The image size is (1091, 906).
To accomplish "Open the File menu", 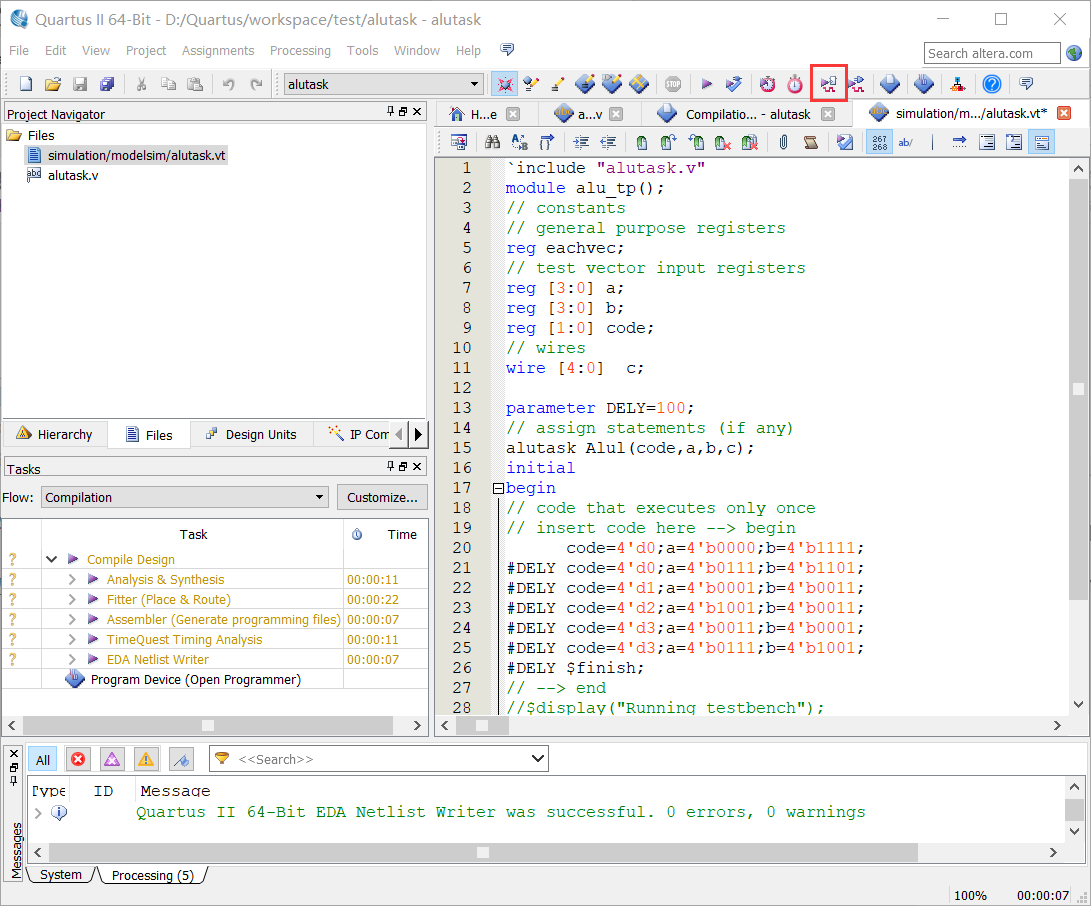I will tap(19, 51).
